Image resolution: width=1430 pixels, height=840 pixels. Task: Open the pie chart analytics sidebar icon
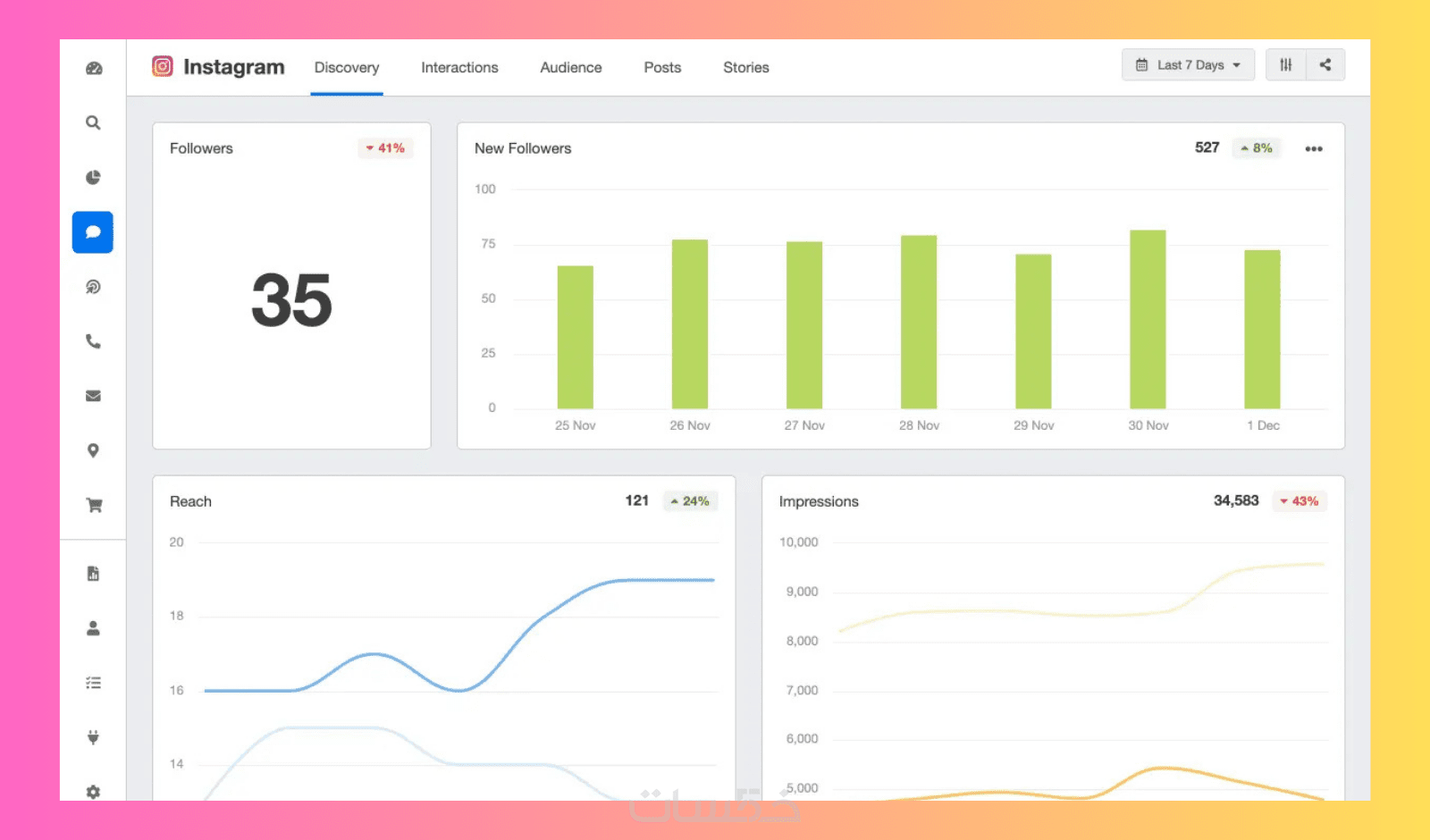[x=93, y=177]
